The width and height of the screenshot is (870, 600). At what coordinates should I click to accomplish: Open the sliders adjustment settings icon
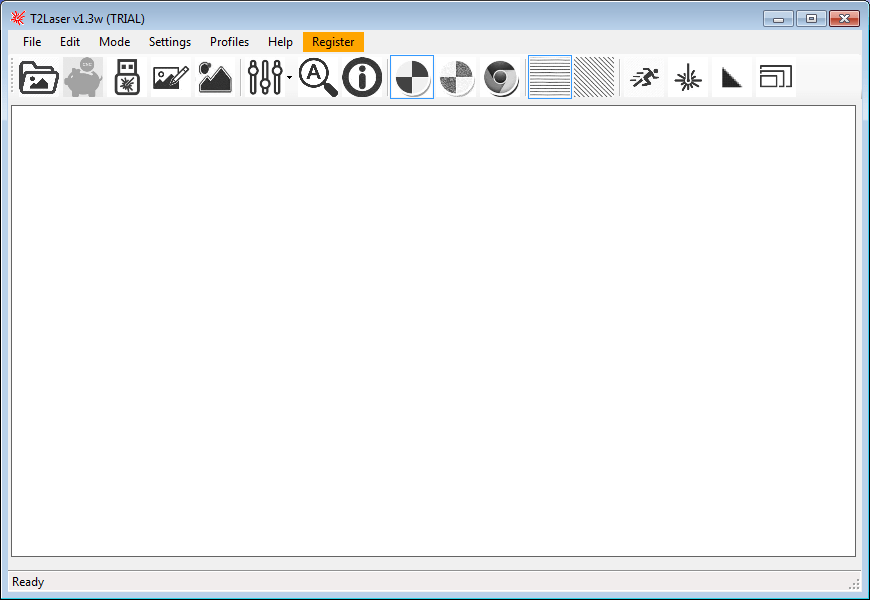(265, 77)
